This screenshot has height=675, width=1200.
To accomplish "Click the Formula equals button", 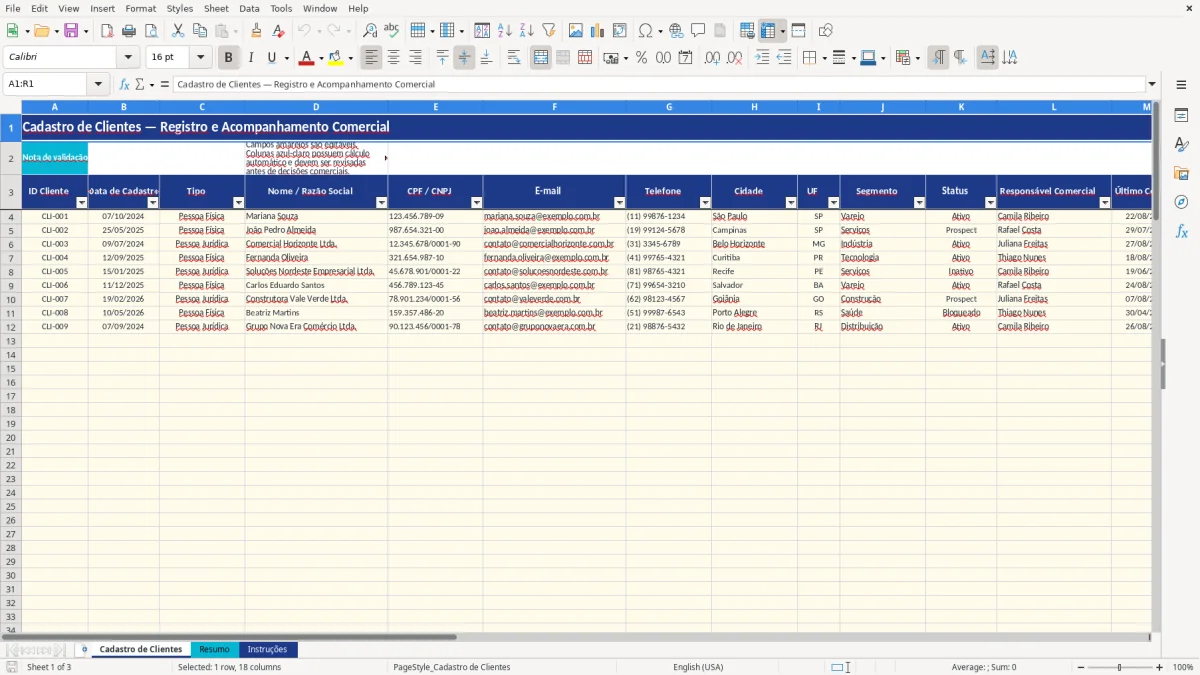I will pyautogui.click(x=165, y=85).
